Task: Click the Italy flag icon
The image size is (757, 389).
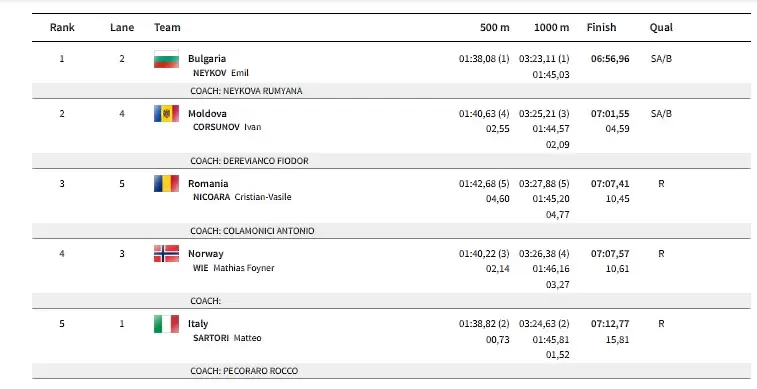Action: click(167, 324)
